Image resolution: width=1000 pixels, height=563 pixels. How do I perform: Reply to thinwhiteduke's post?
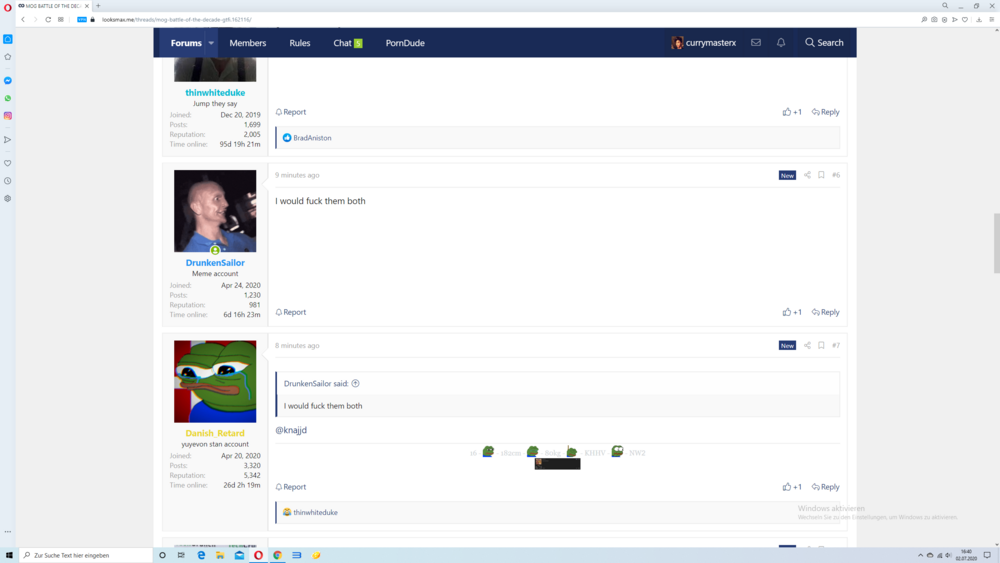825,112
